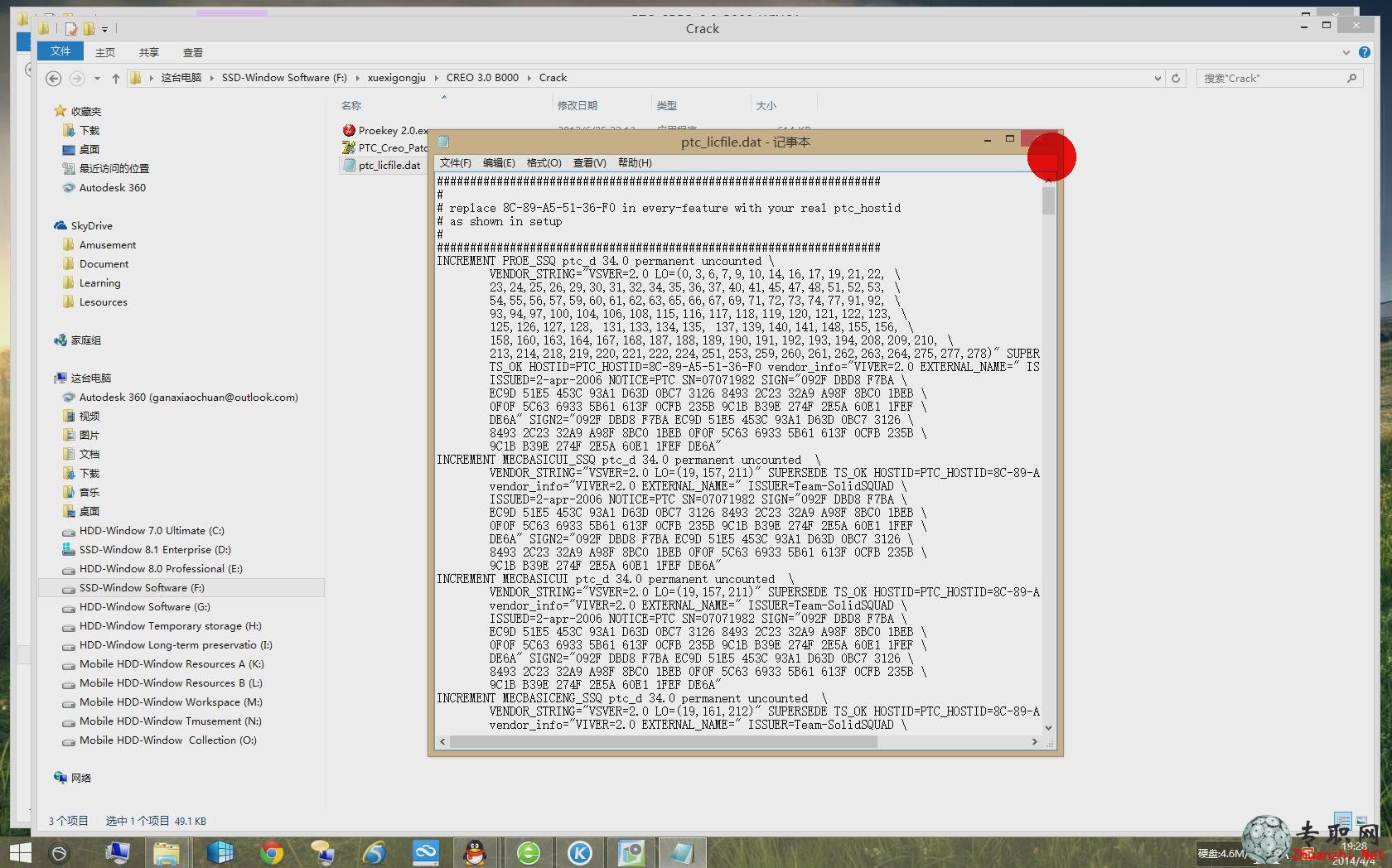Open QQ penguin icon in taskbar

click(475, 852)
